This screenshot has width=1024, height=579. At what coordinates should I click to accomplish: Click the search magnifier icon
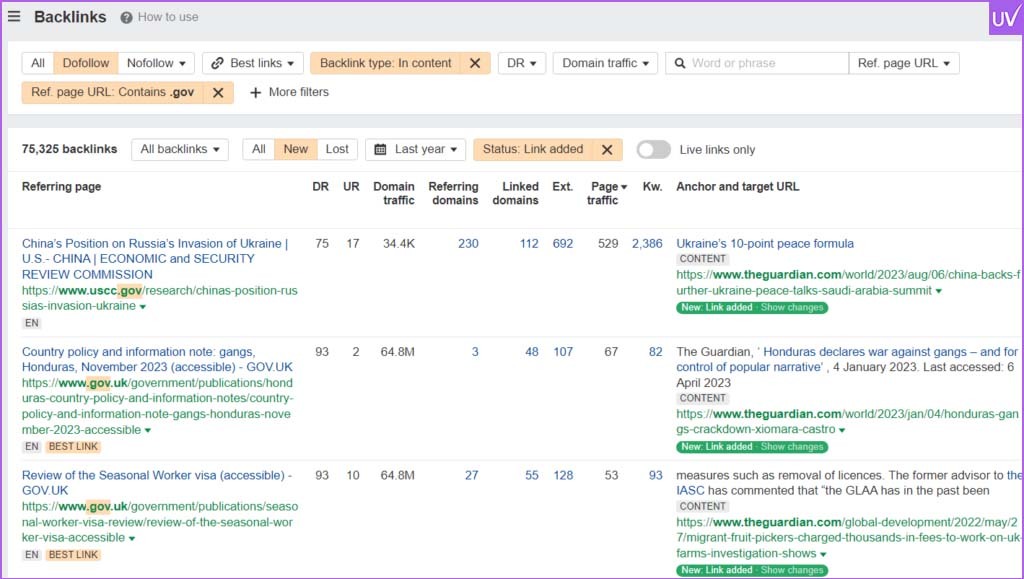680,63
